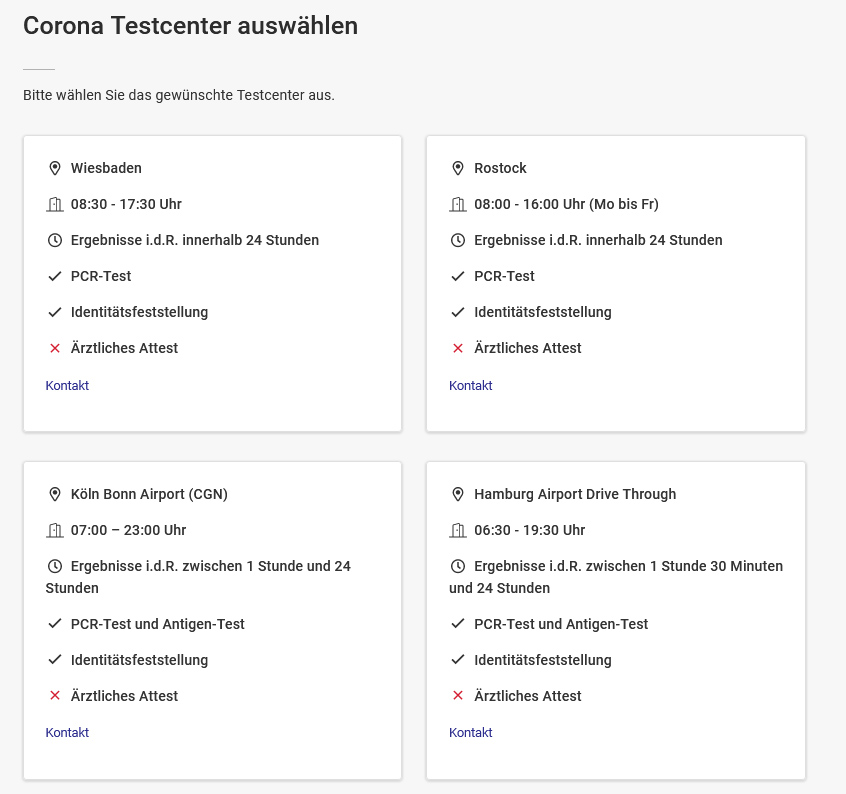Click the building icon next to 08:30 - 17:30 Uhr

point(55,204)
